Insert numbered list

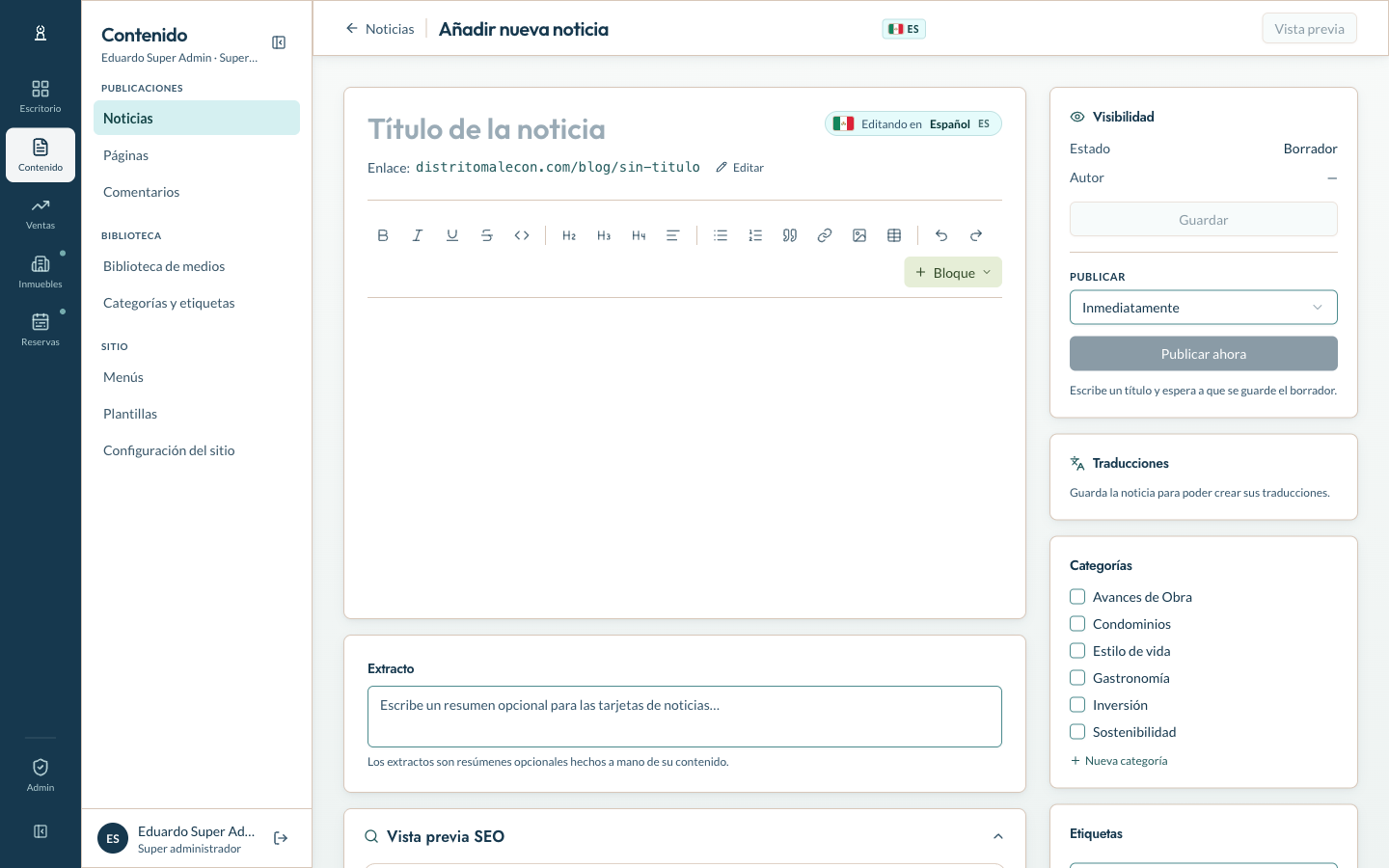click(x=755, y=235)
